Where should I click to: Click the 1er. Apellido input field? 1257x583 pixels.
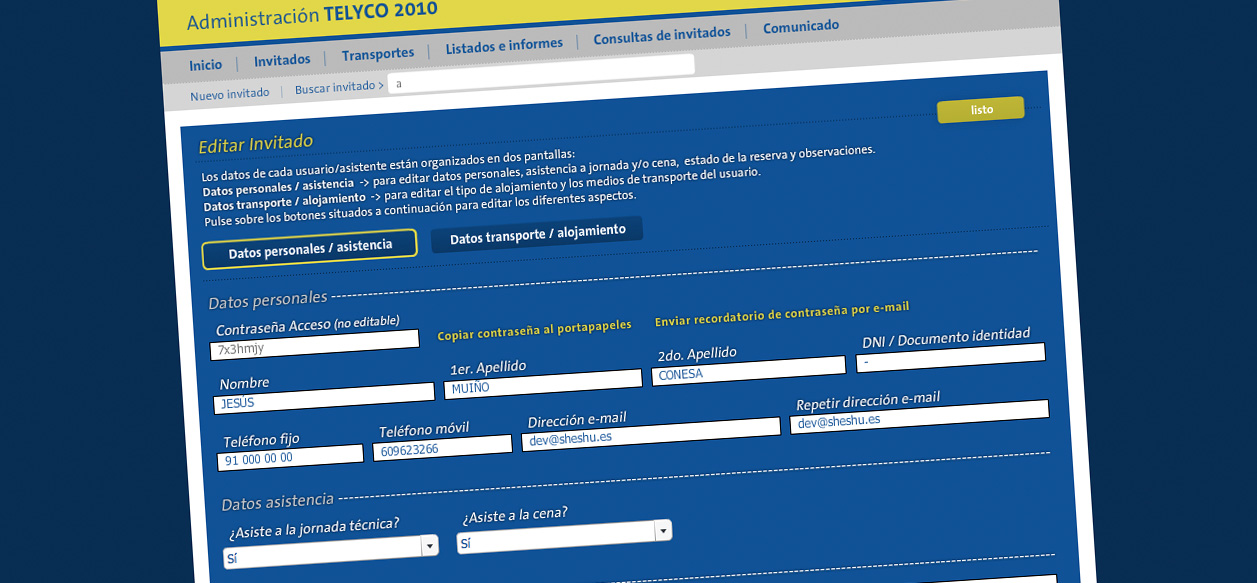(544, 382)
